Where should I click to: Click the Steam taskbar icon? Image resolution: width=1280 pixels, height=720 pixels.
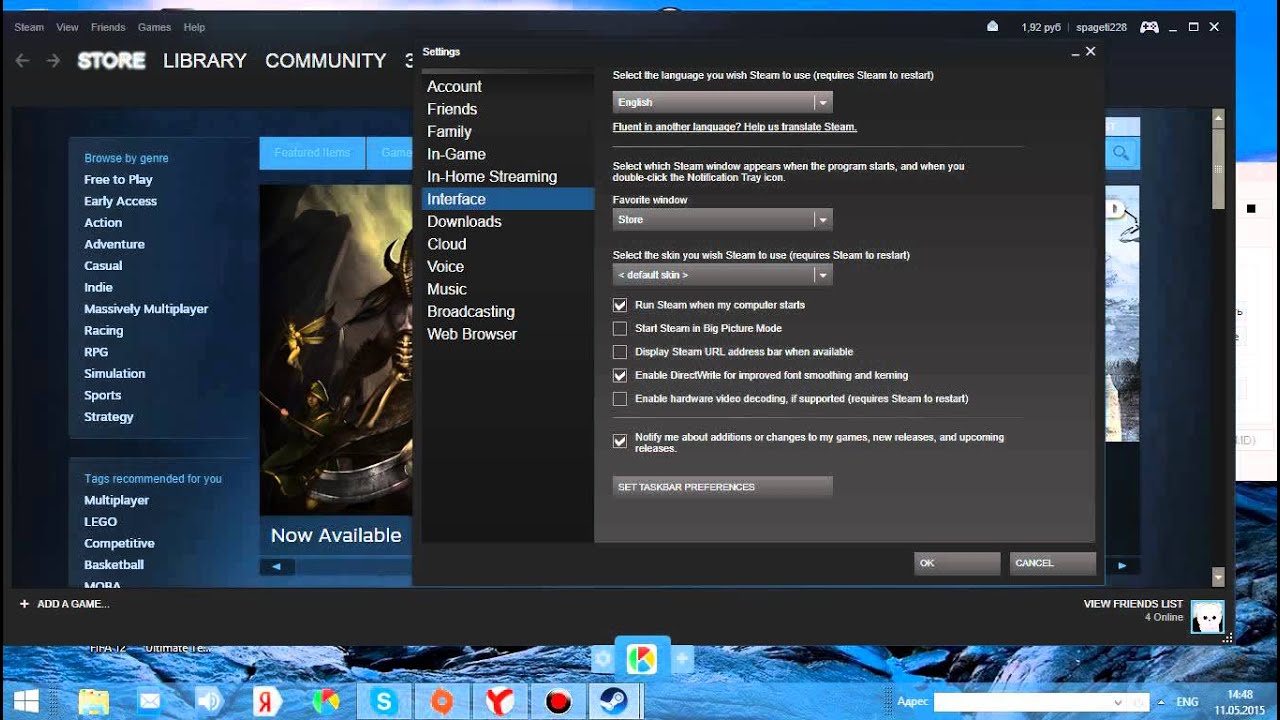(614, 701)
